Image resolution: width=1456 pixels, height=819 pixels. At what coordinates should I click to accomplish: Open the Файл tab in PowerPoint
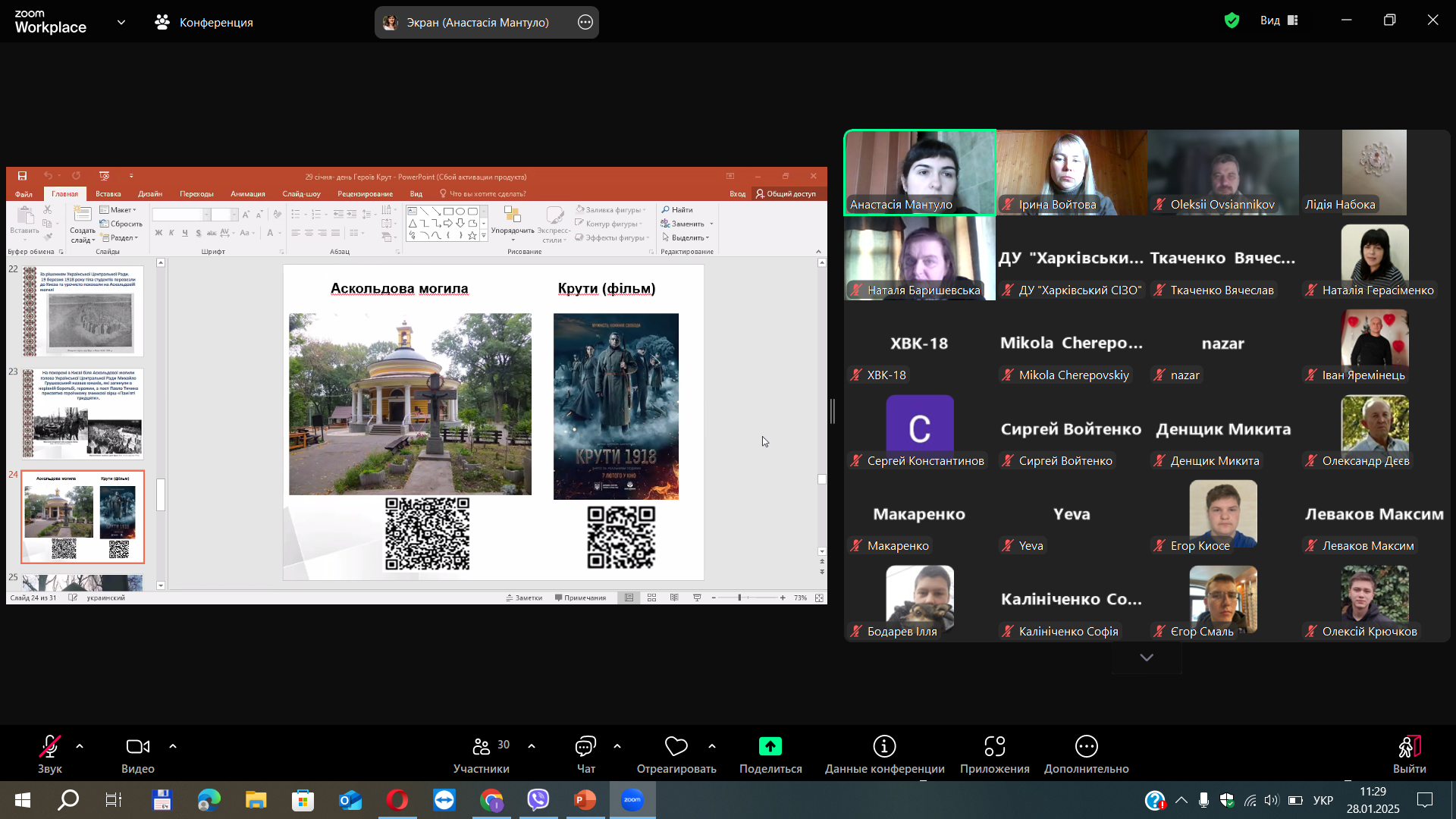(x=24, y=194)
